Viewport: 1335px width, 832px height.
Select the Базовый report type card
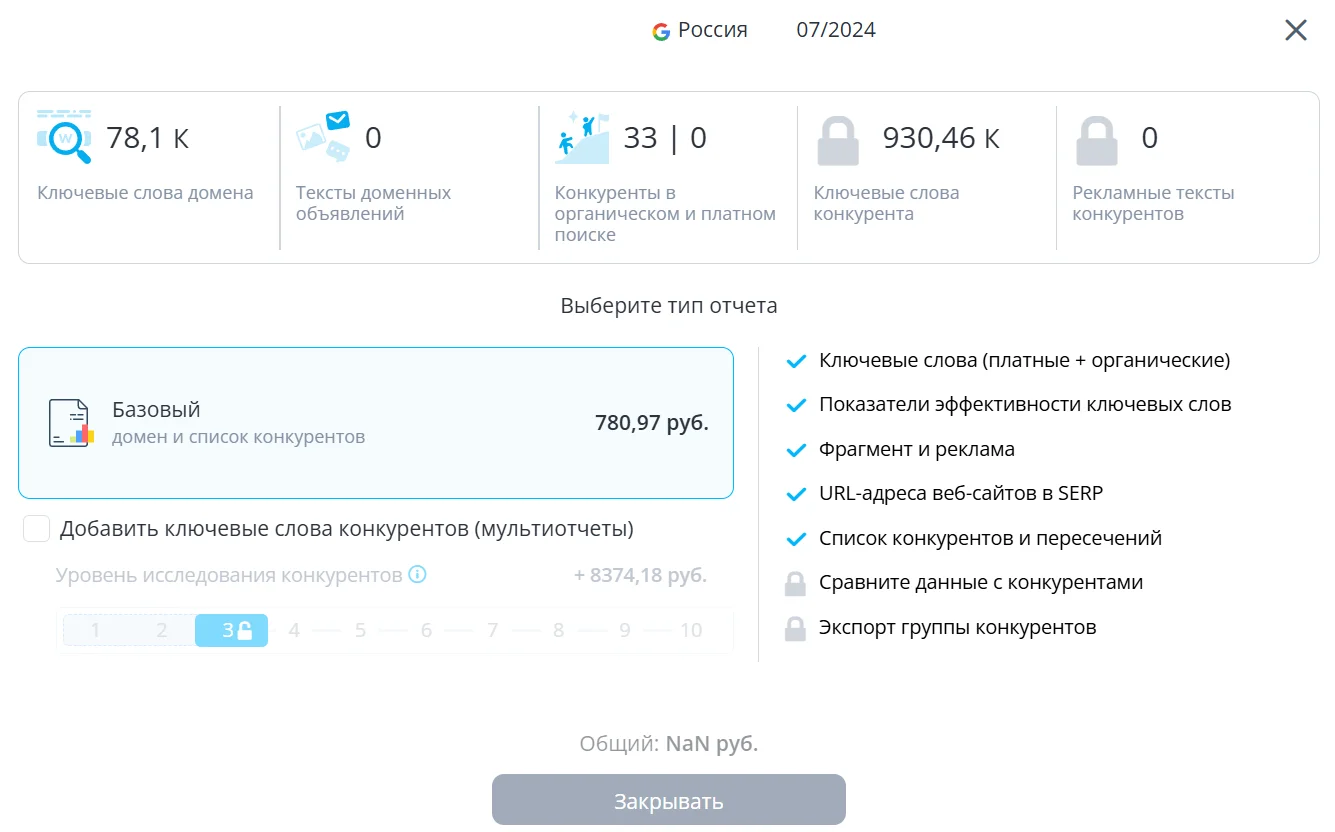[x=375, y=422]
